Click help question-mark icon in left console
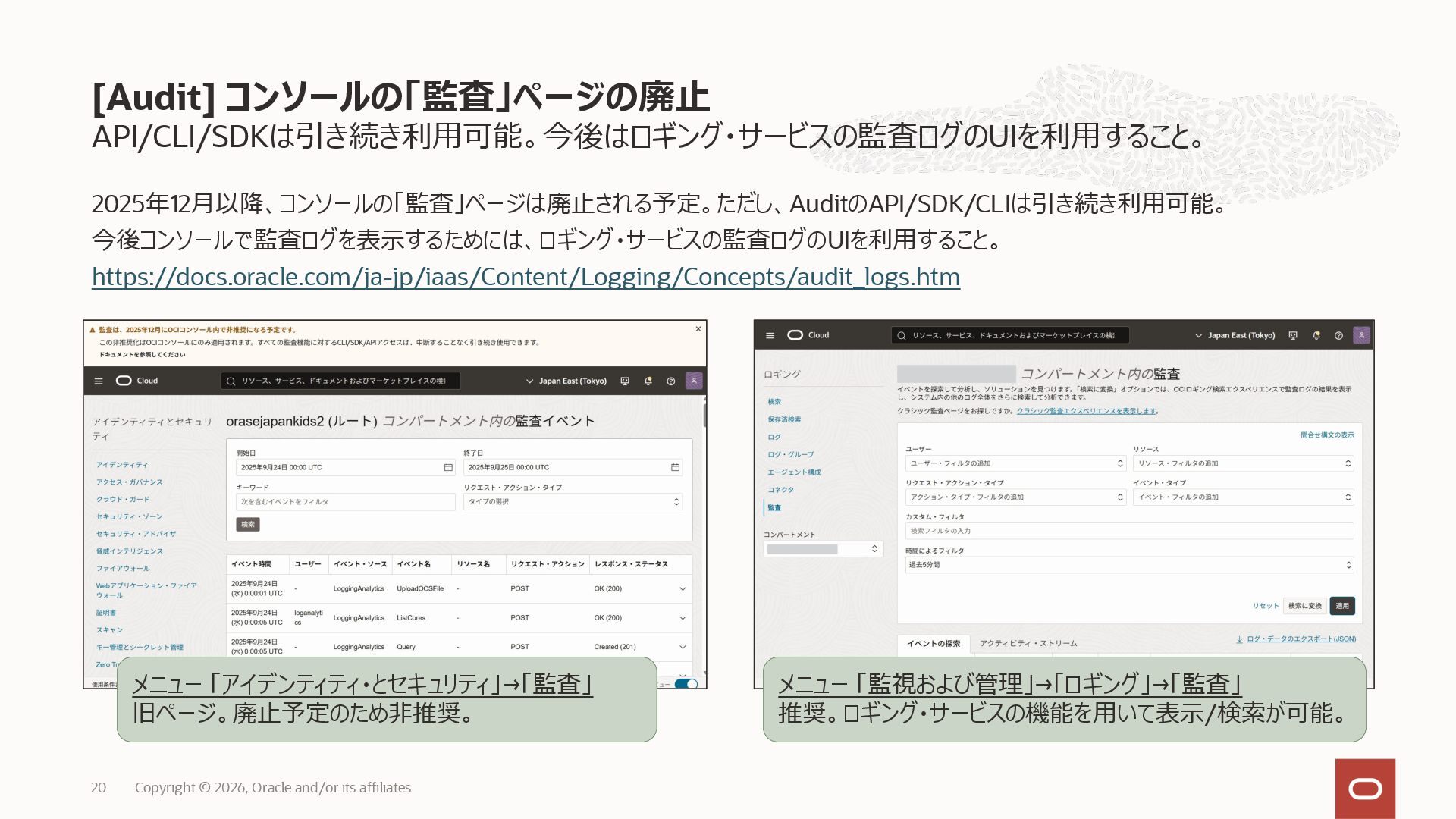This screenshot has height=819, width=1456. [670, 381]
